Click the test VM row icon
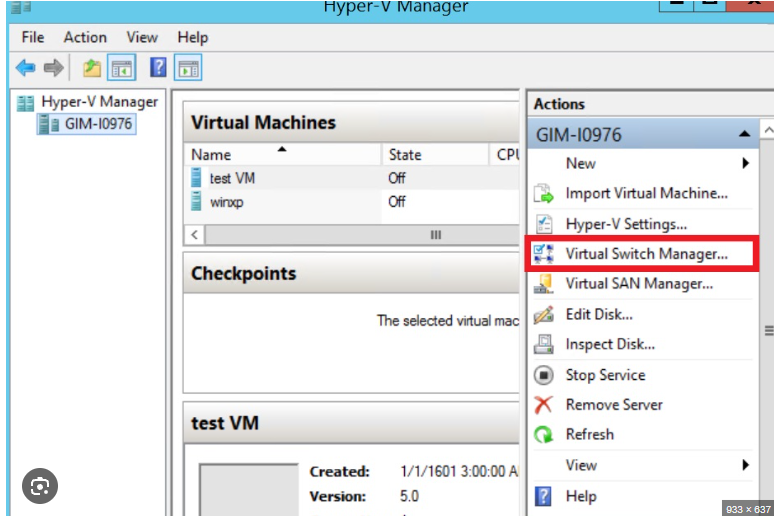 click(196, 177)
